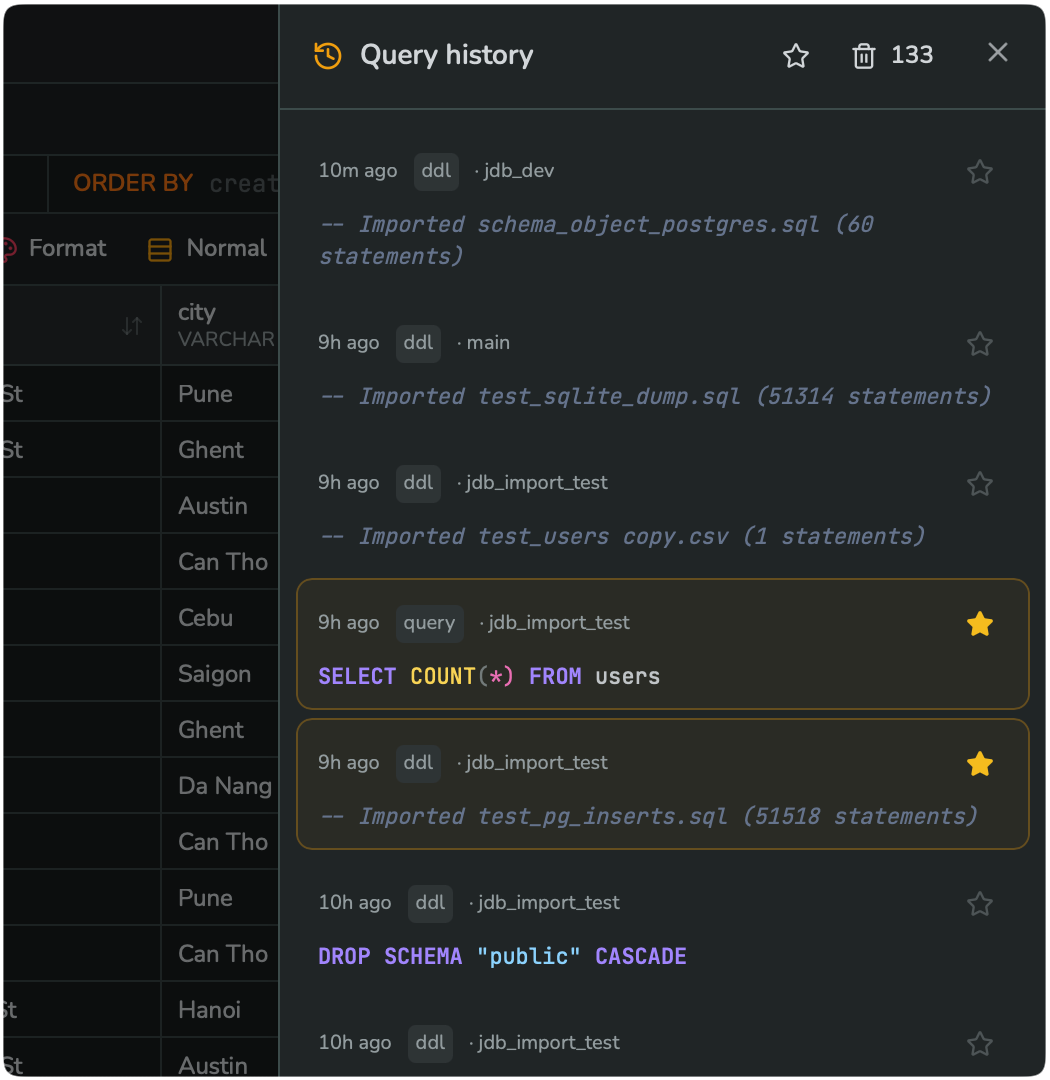Click the 10m ago timestamp
Screen dimensions: 1050x1080
358,171
